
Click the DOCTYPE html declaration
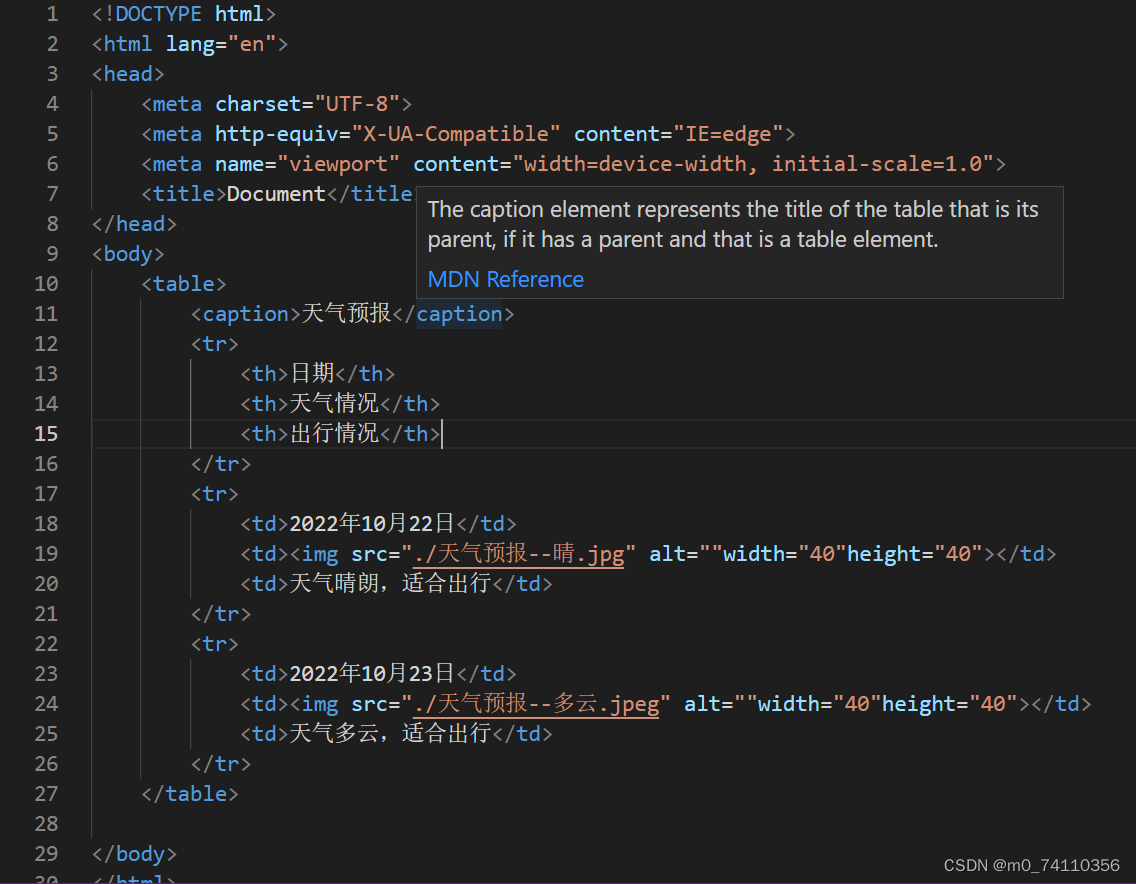coord(183,14)
